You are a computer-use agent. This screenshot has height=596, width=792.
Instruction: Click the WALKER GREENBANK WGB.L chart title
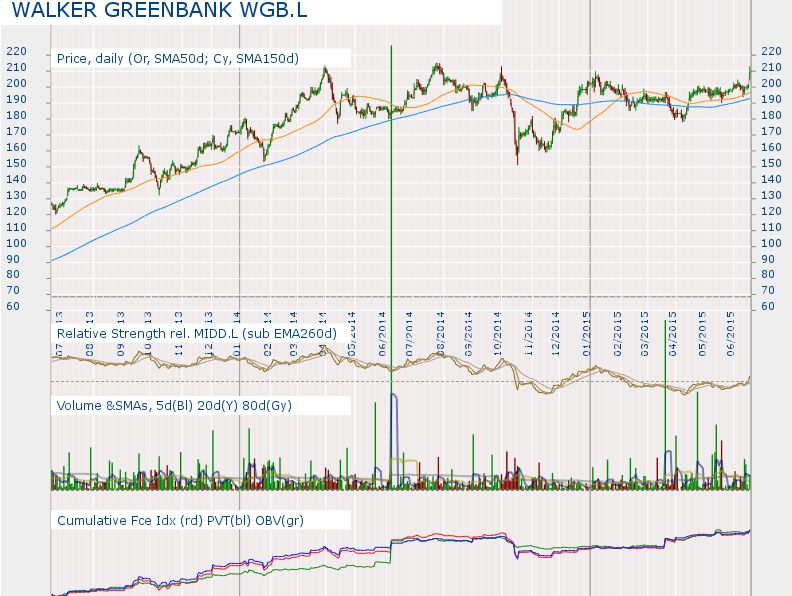(x=159, y=10)
